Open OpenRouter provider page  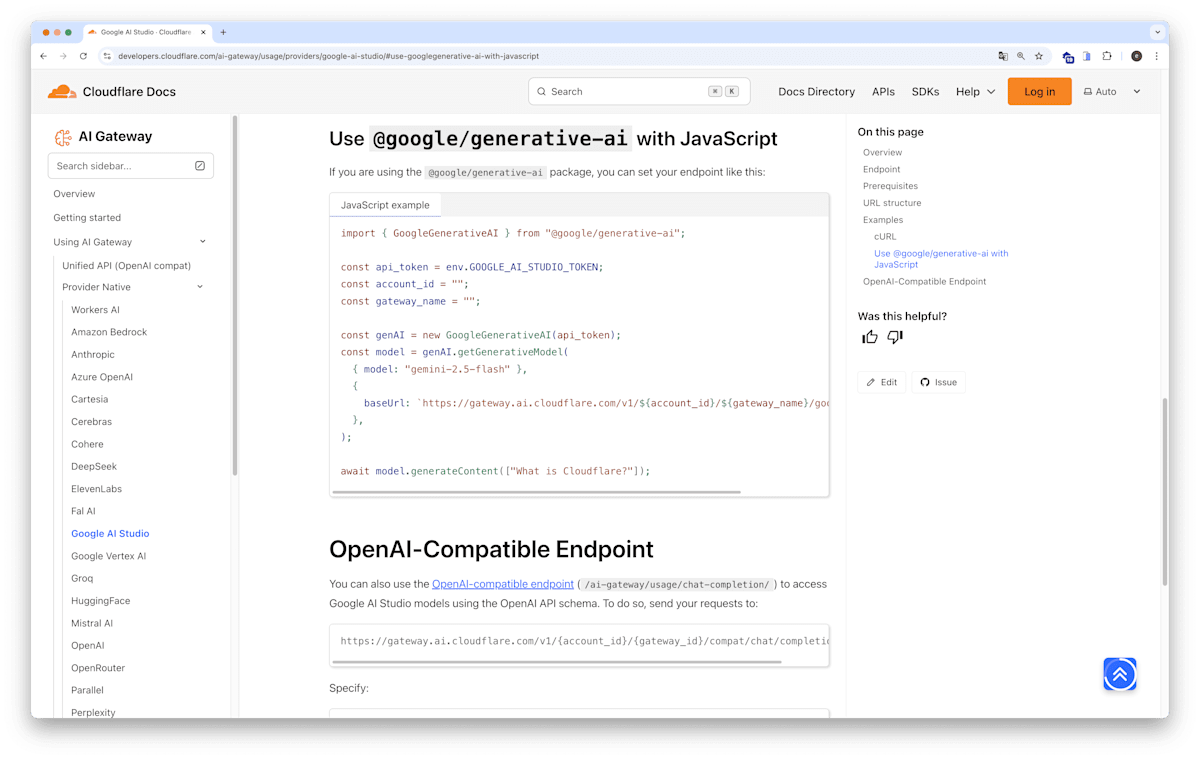(x=98, y=668)
